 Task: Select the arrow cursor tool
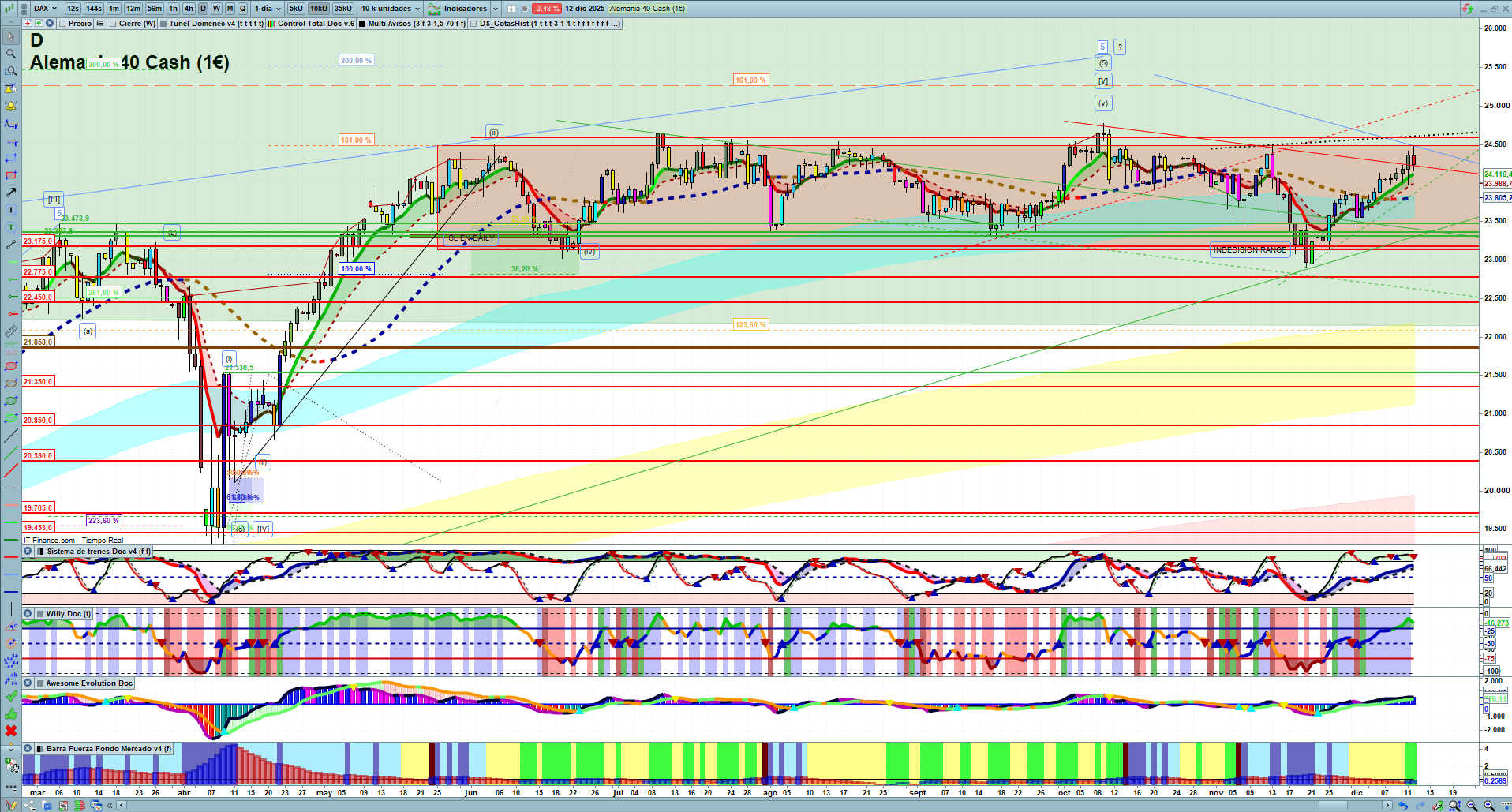[10, 36]
